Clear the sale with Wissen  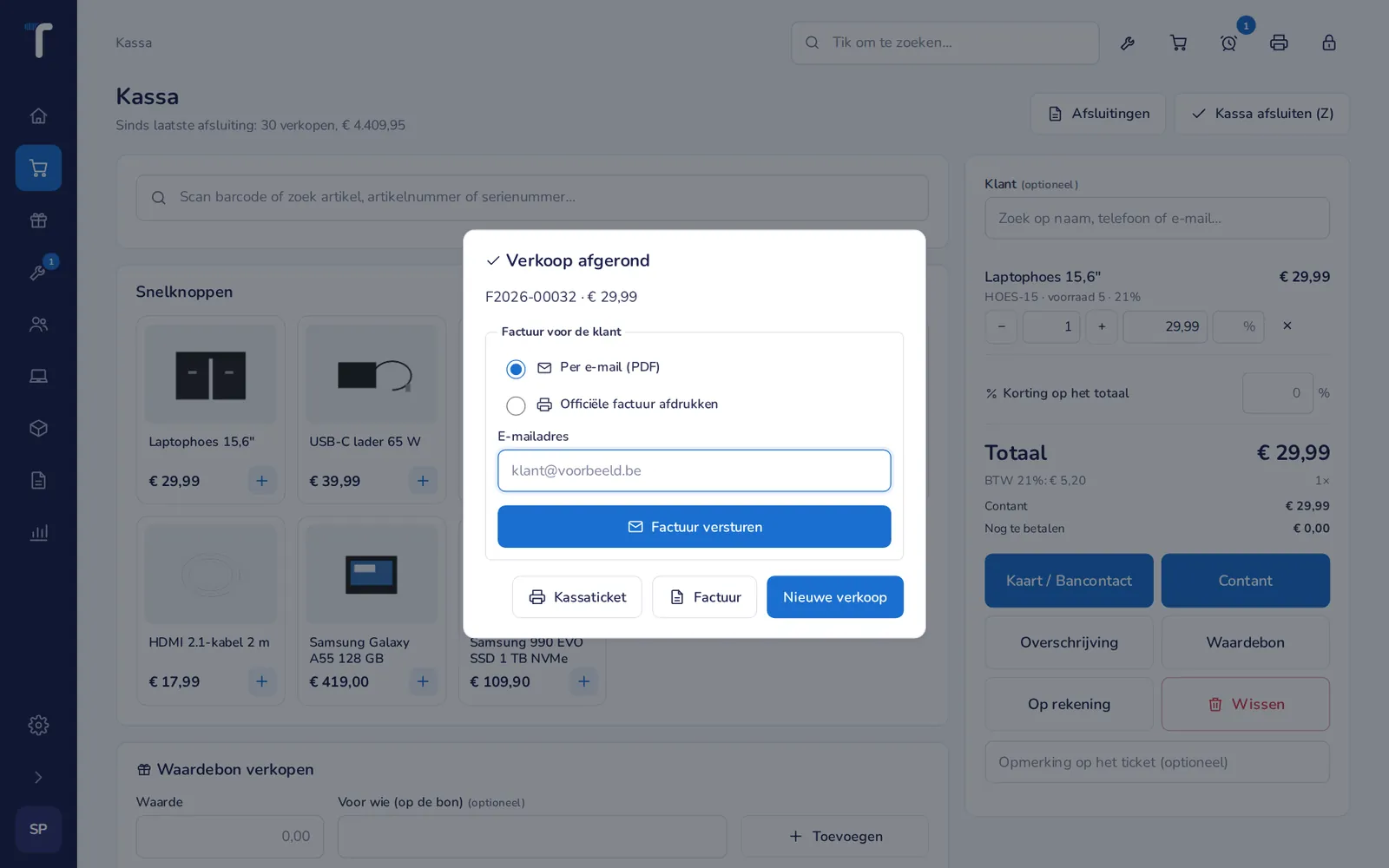pos(1246,704)
